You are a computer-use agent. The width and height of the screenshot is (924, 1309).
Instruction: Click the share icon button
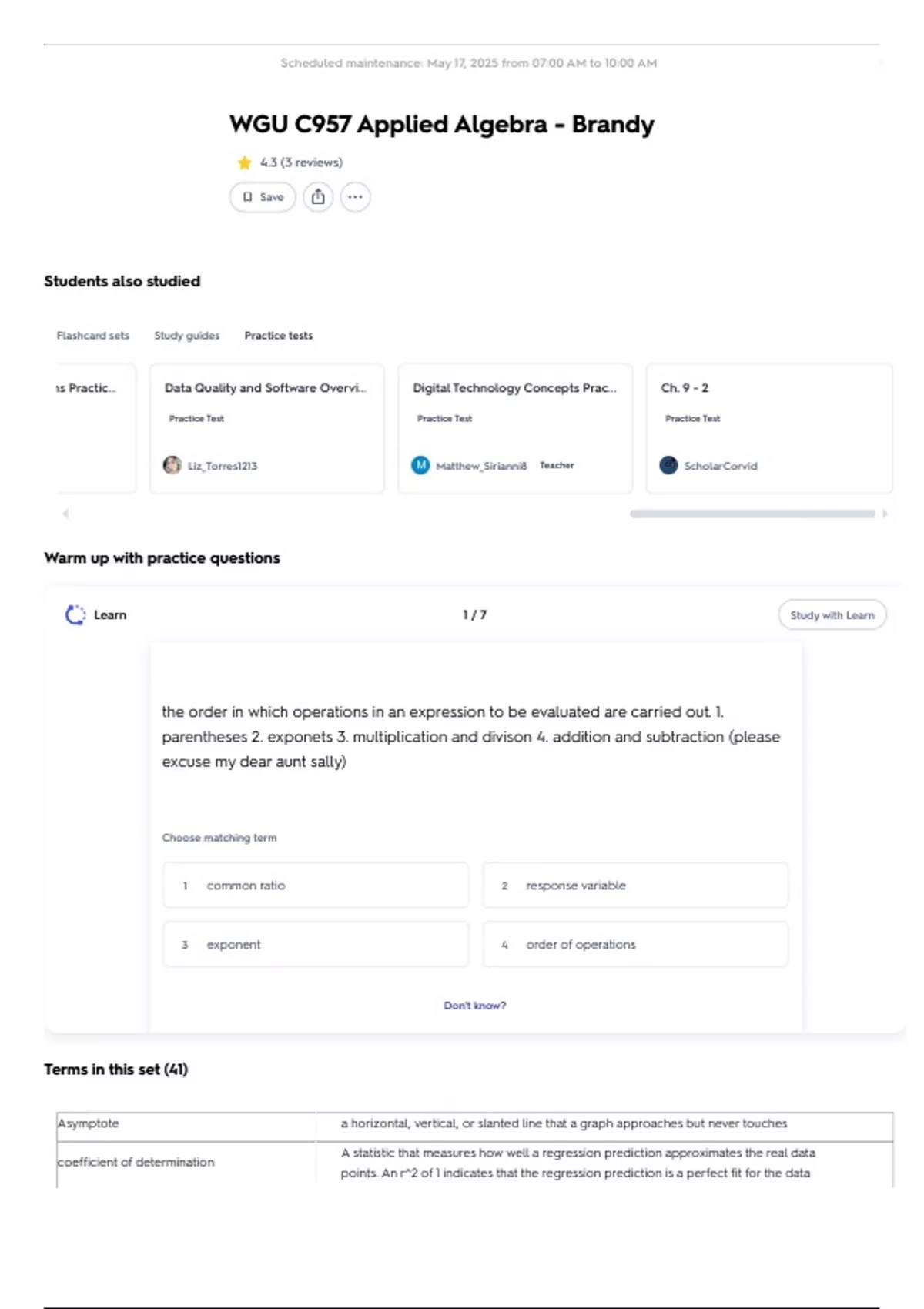[318, 197]
